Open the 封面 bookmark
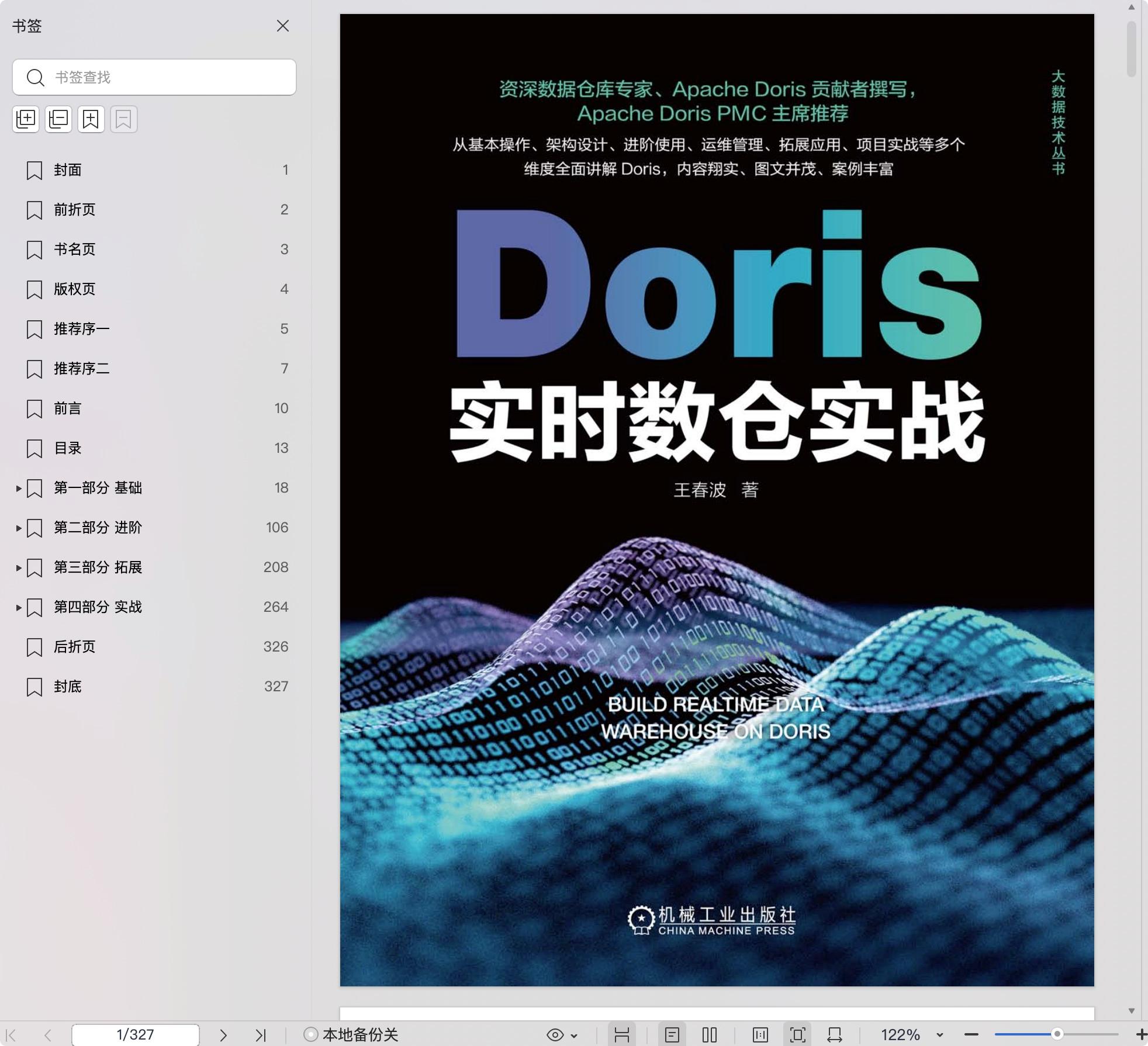Image resolution: width=1148 pixels, height=1046 pixels. 68,170
